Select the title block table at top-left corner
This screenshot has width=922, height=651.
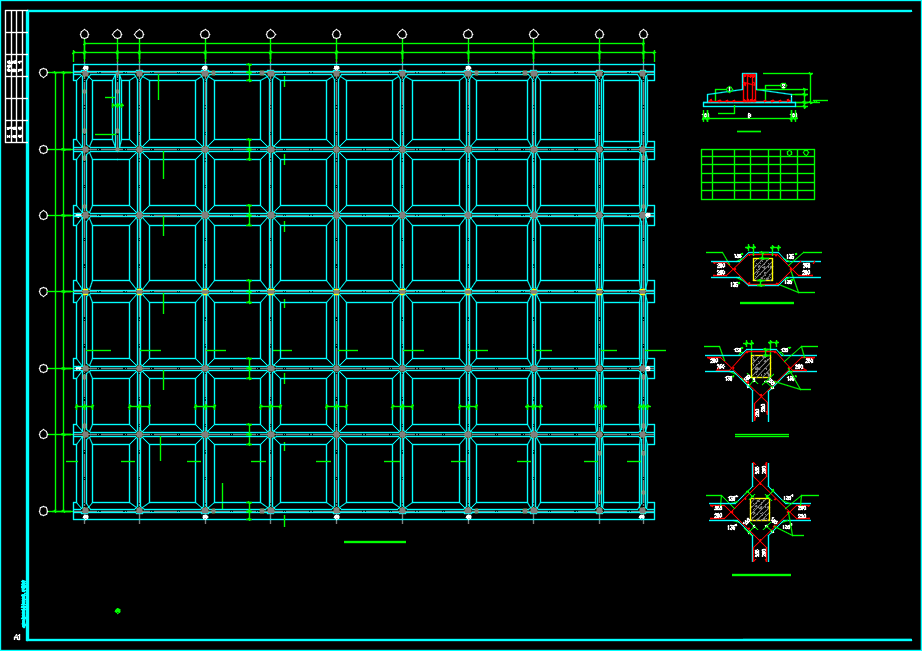pos(15,76)
